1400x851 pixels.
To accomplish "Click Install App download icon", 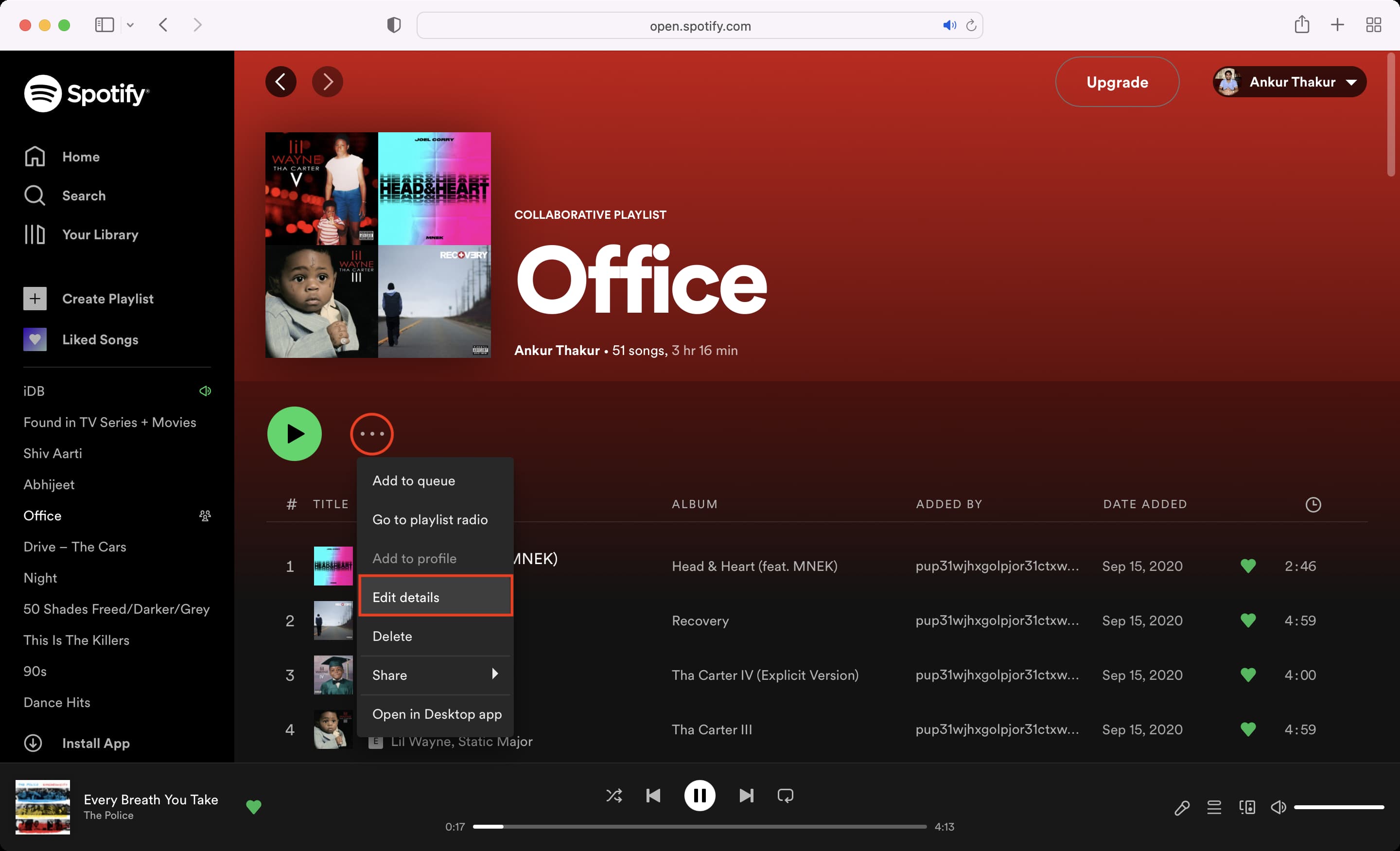I will pos(33,743).
